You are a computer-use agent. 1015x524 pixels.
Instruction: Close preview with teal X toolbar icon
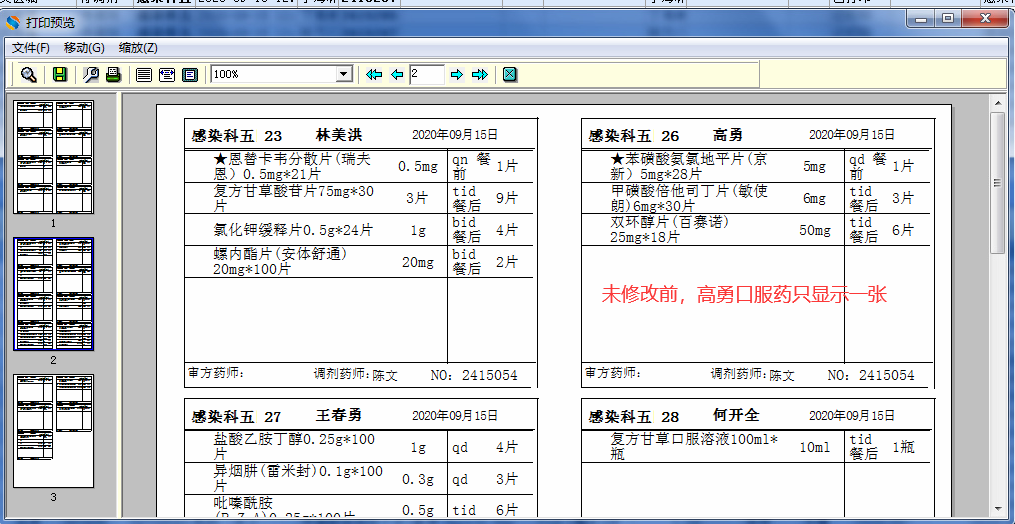510,74
